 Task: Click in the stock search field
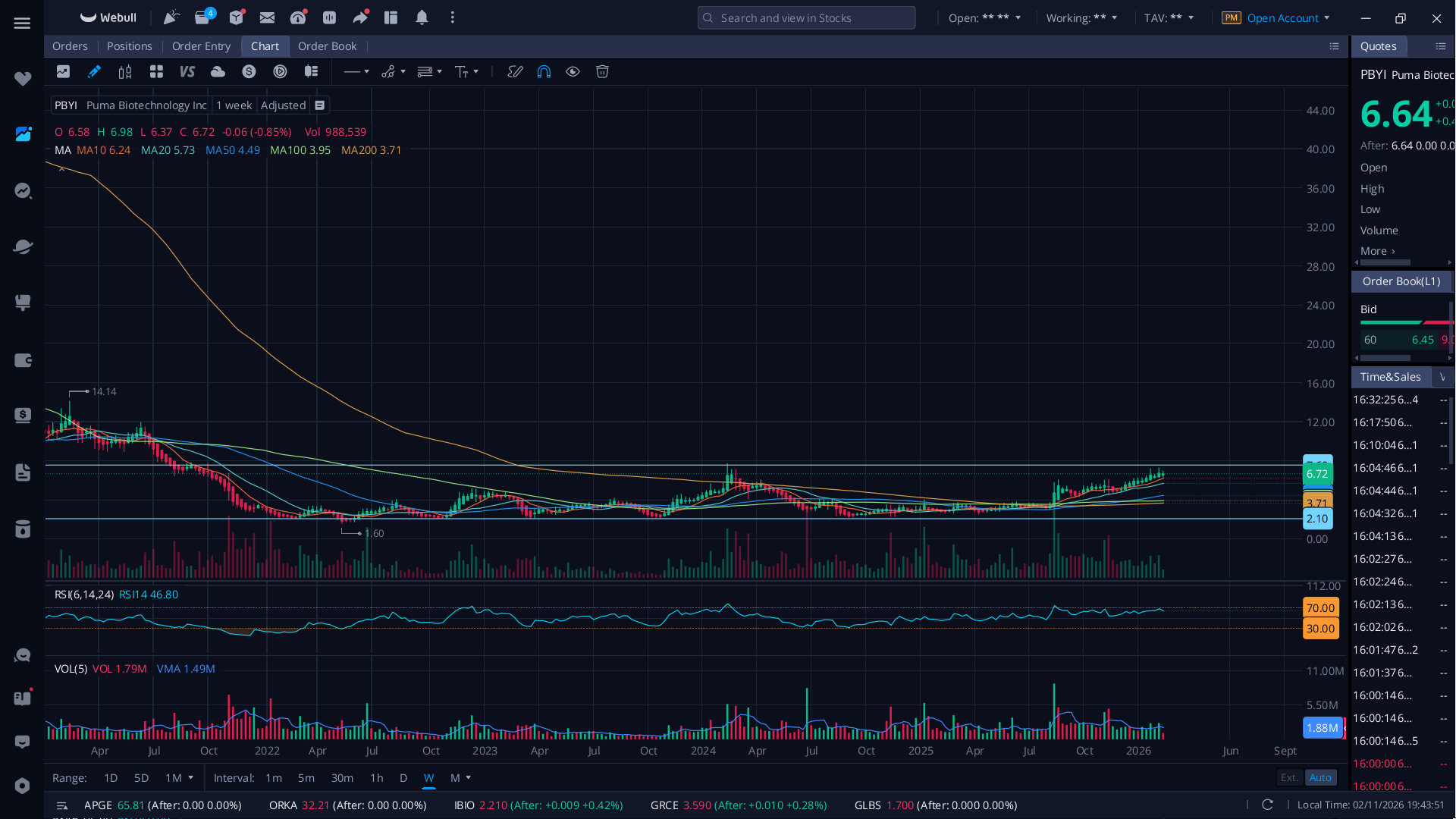[x=806, y=18]
